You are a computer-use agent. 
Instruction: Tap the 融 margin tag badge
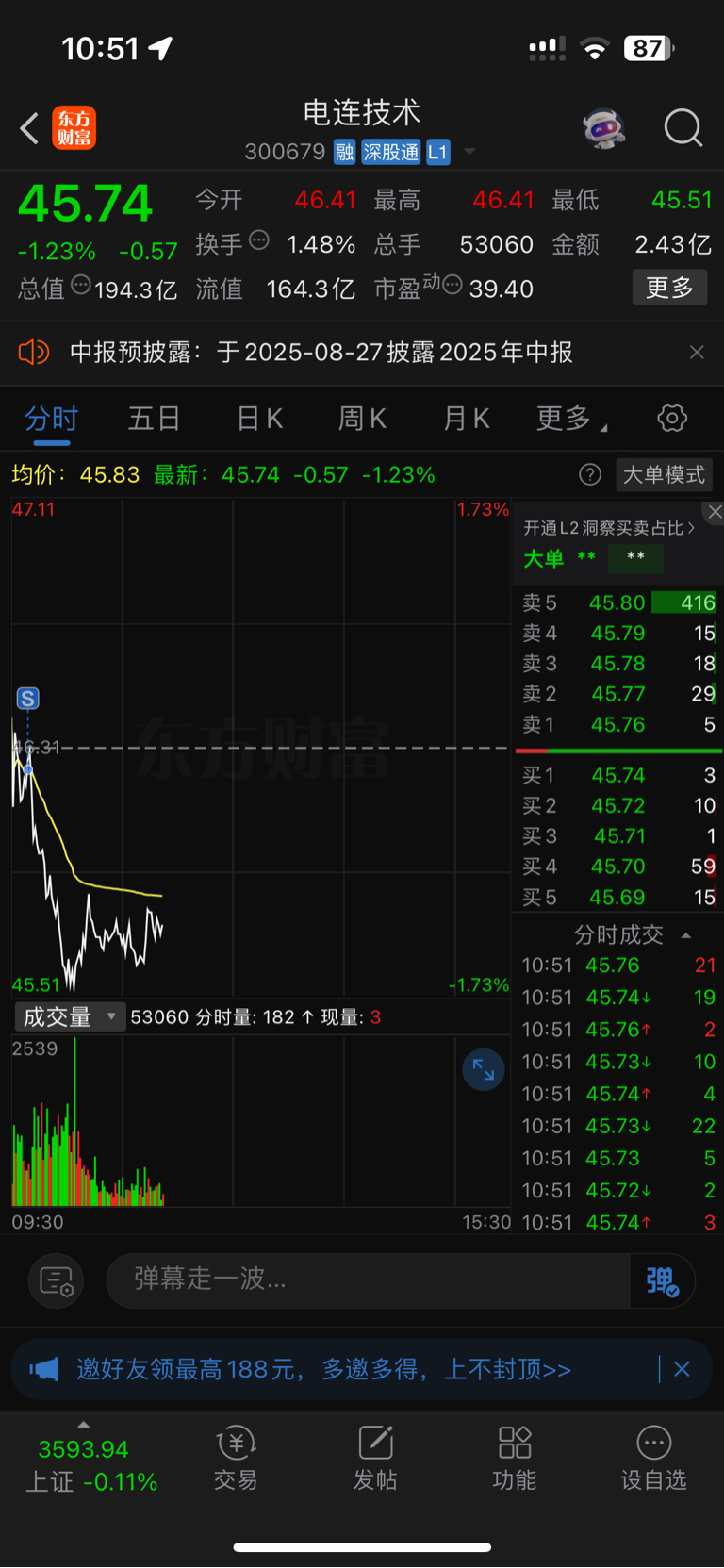[344, 152]
